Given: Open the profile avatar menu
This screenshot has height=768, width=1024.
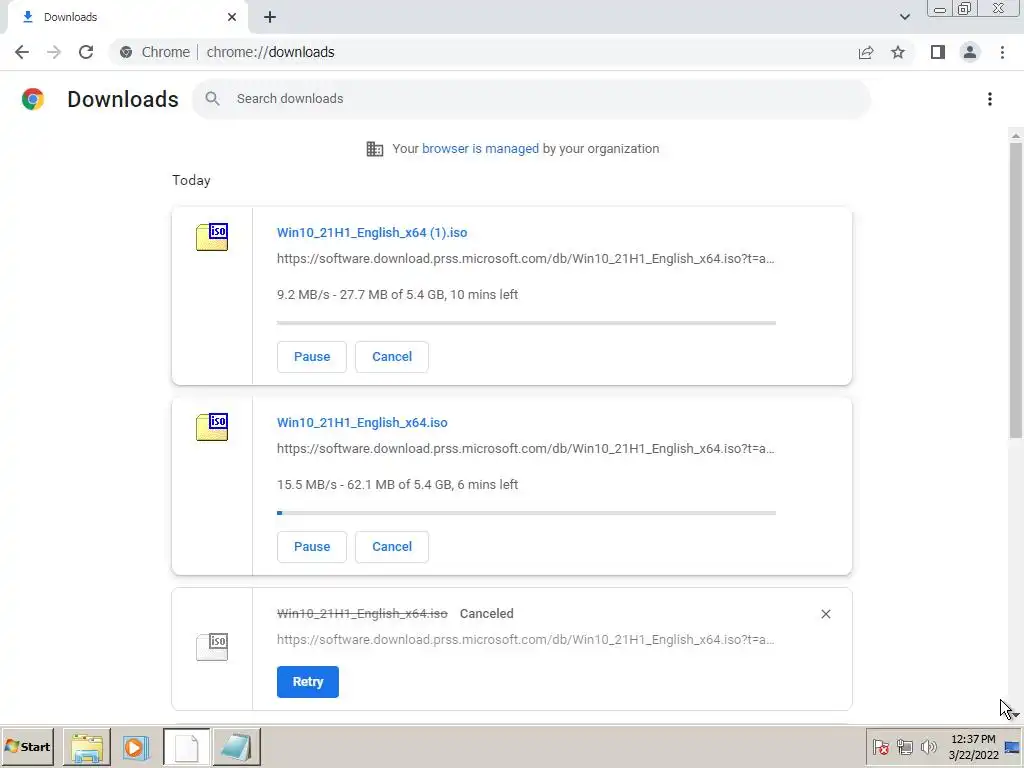Looking at the screenshot, I should 970,52.
